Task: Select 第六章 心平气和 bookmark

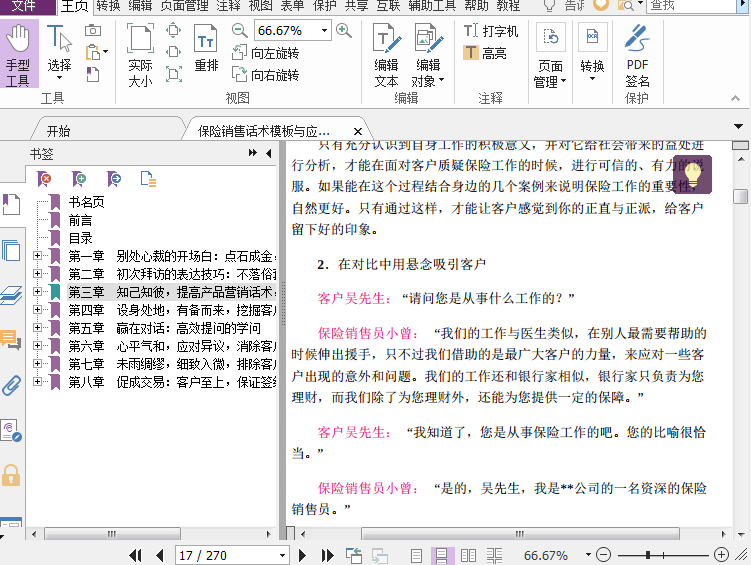Action: (x=172, y=346)
